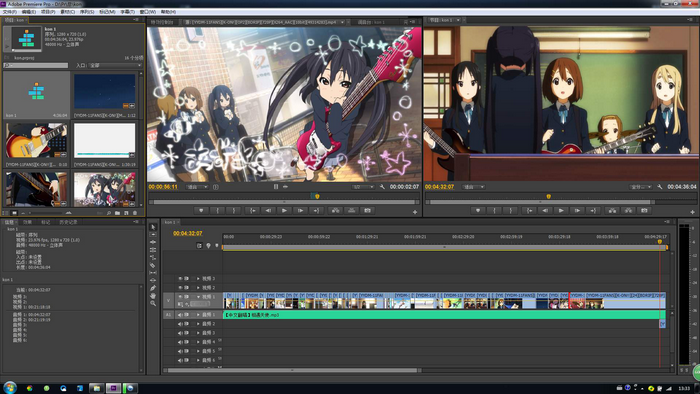Activate the Selection arrow tool
Viewport: 700px width, 394px height.
(x=153, y=227)
